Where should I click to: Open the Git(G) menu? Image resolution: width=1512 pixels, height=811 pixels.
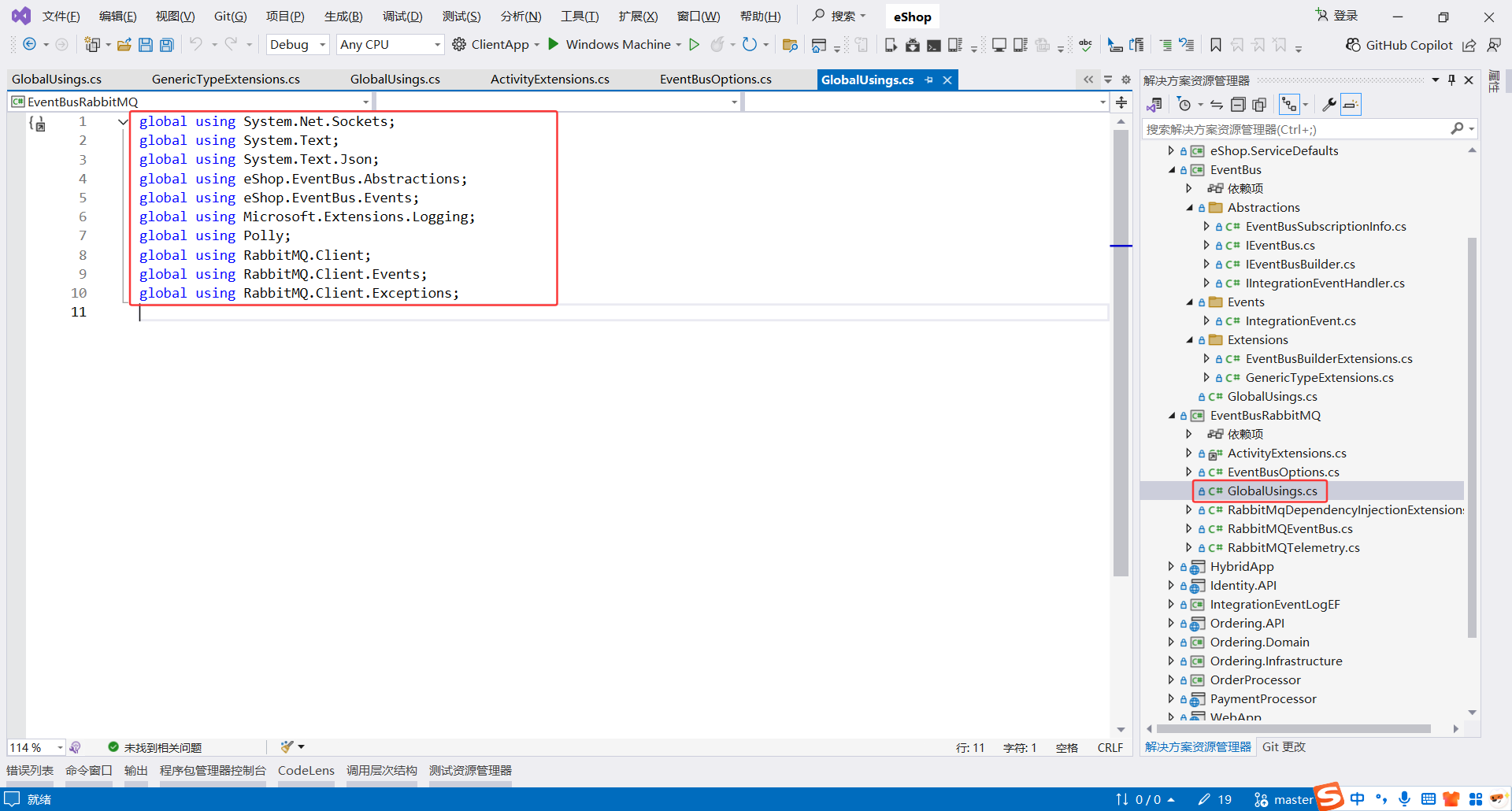pos(230,16)
